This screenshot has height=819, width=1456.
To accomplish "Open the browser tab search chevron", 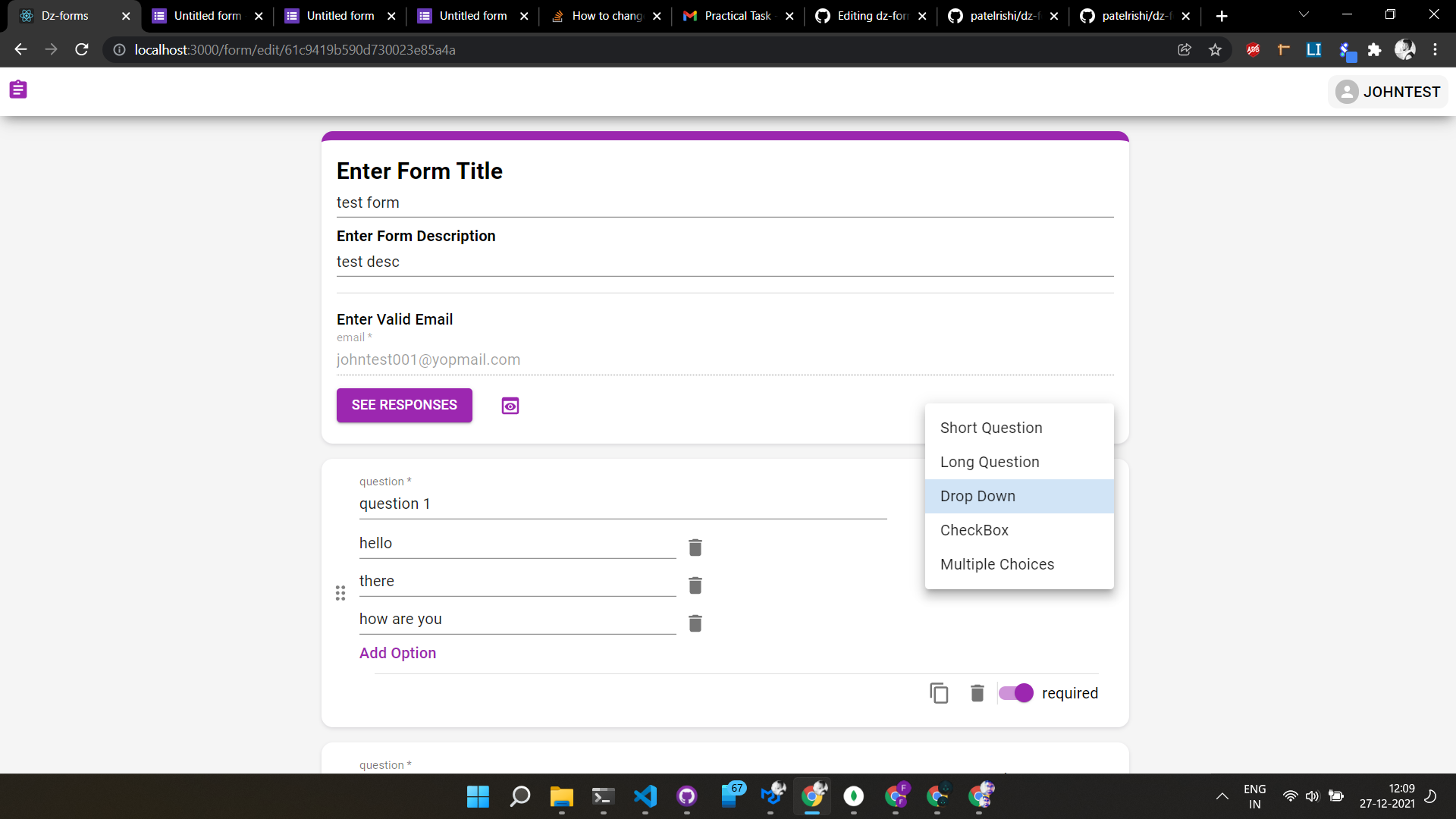I will coord(1304,15).
